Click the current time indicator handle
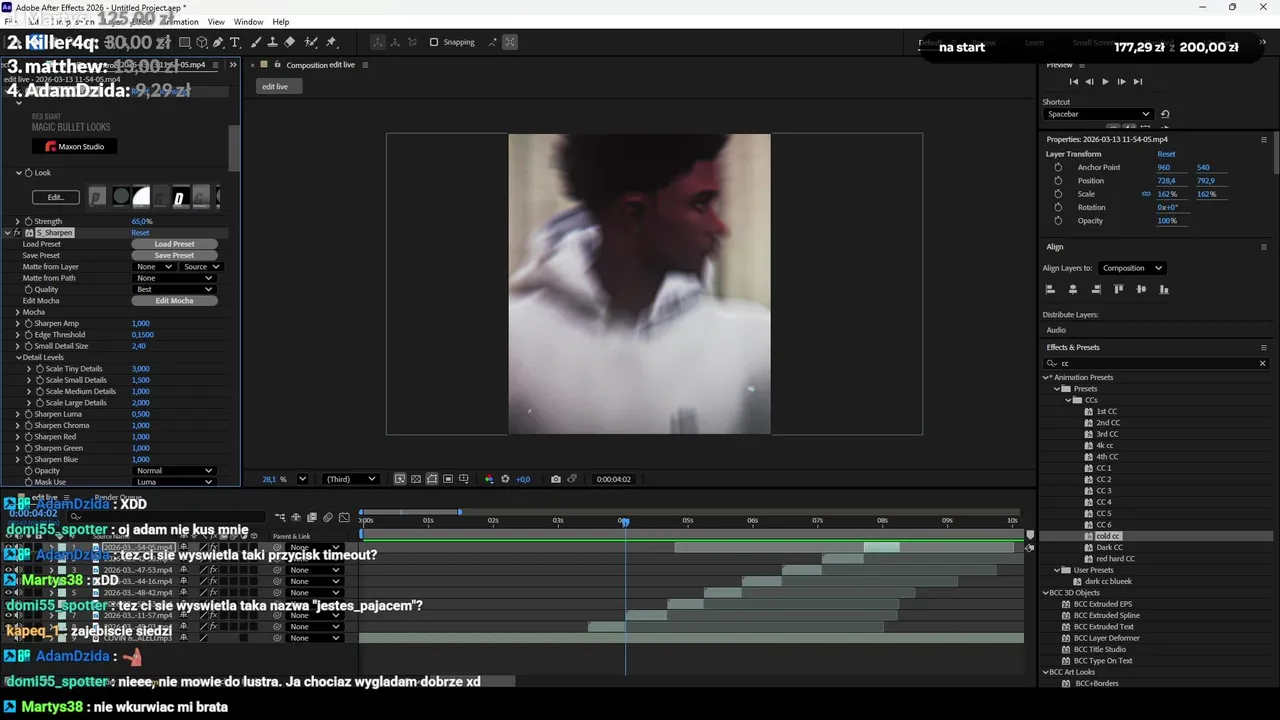 624,522
